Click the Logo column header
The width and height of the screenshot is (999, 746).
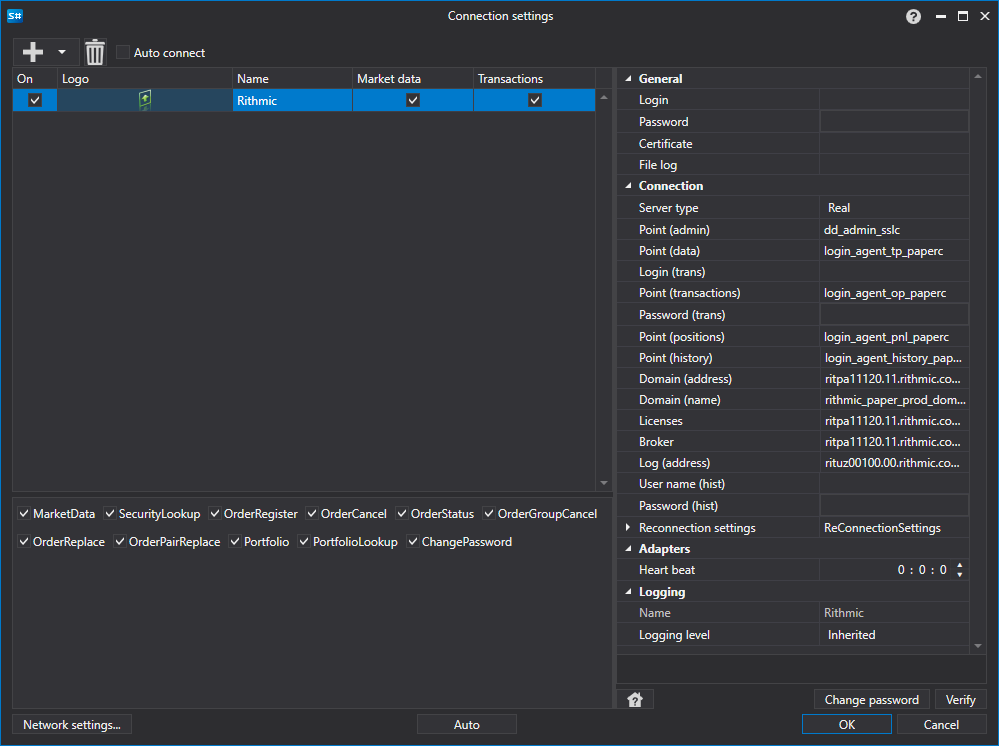[x=145, y=79]
